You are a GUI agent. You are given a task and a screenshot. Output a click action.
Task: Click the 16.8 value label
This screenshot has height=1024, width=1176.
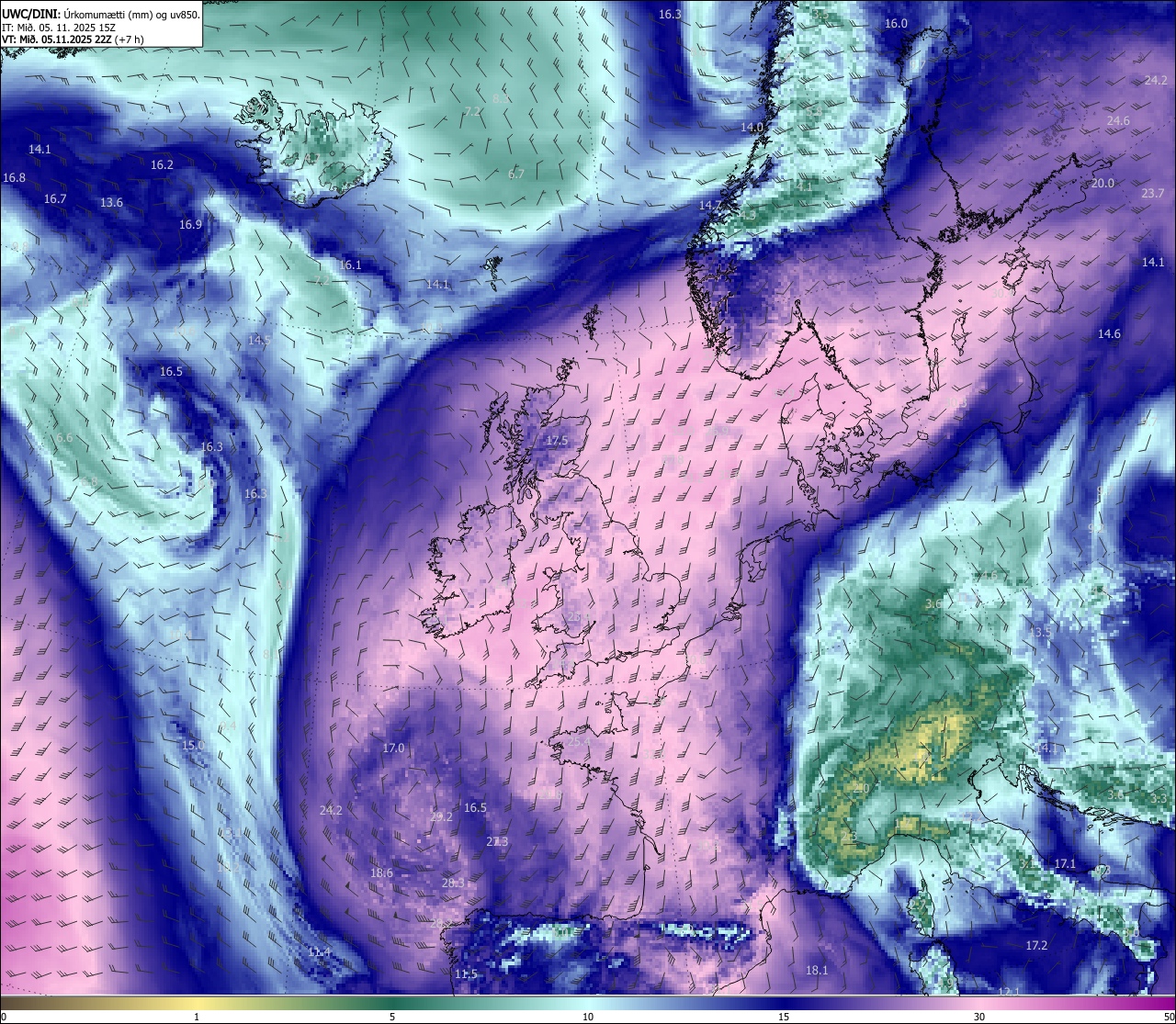pyautogui.click(x=14, y=178)
